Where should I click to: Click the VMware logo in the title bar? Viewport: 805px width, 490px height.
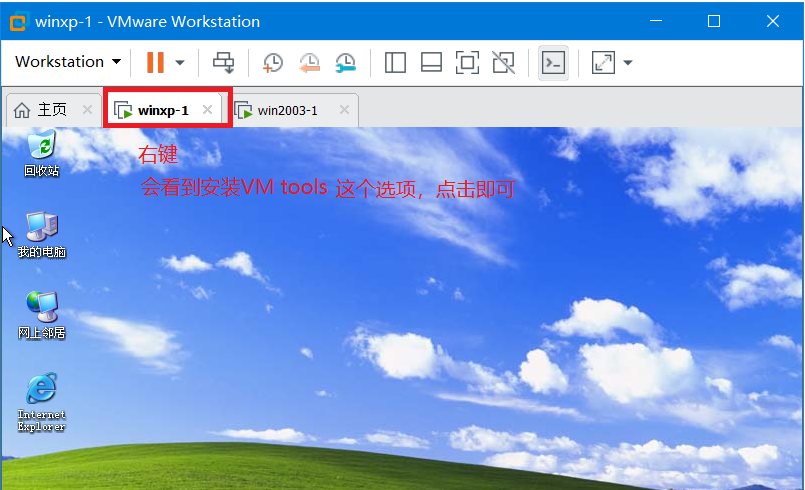[18, 22]
